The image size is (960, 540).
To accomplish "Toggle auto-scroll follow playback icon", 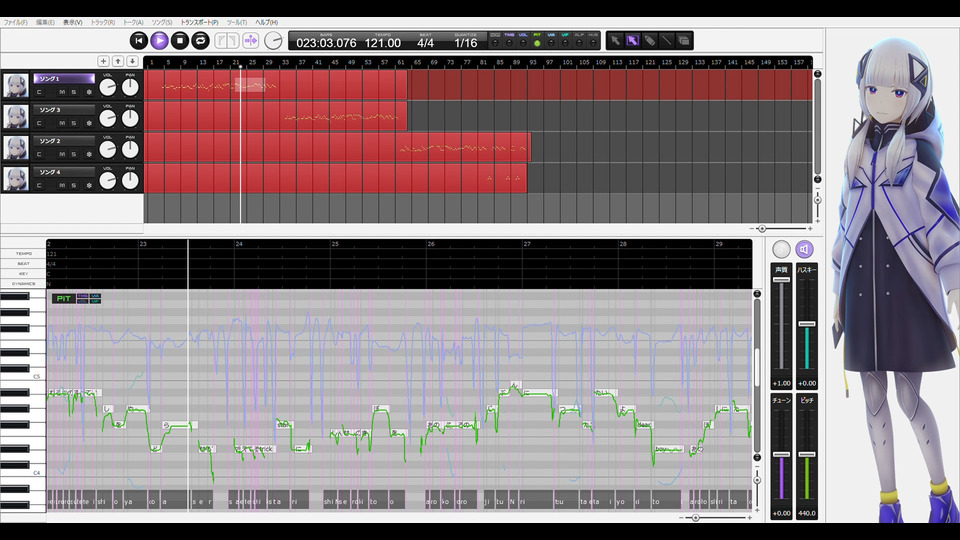I will pyautogui.click(x=250, y=41).
